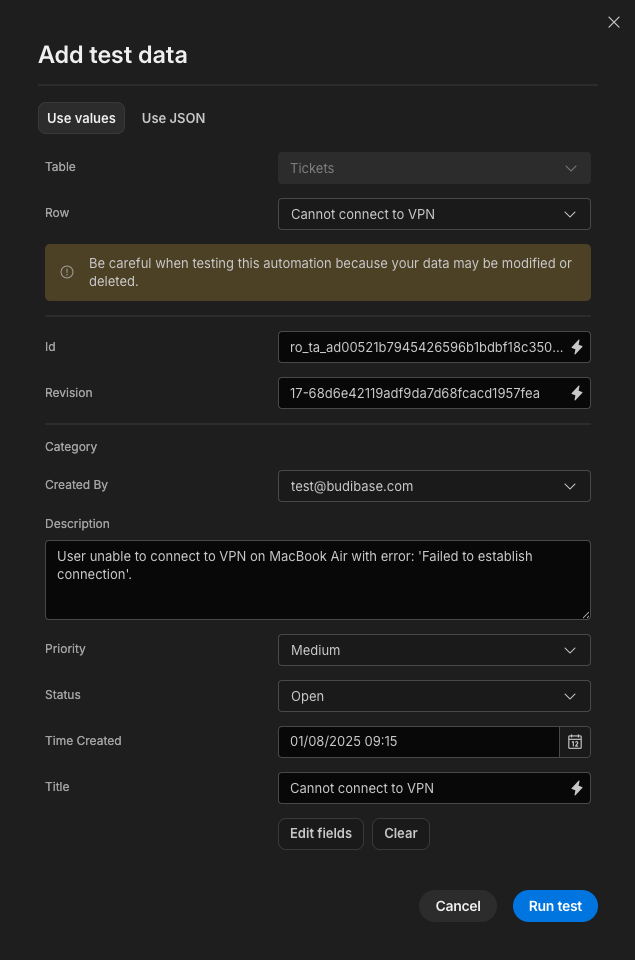Open the Created By dropdown
Image resolution: width=635 pixels, height=960 pixels.
point(434,486)
